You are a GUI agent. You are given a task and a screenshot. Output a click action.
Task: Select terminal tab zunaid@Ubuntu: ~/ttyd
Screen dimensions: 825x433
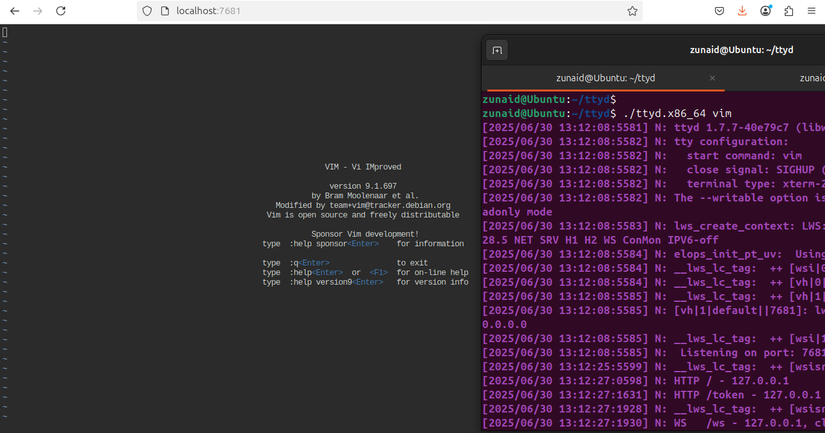[606, 78]
